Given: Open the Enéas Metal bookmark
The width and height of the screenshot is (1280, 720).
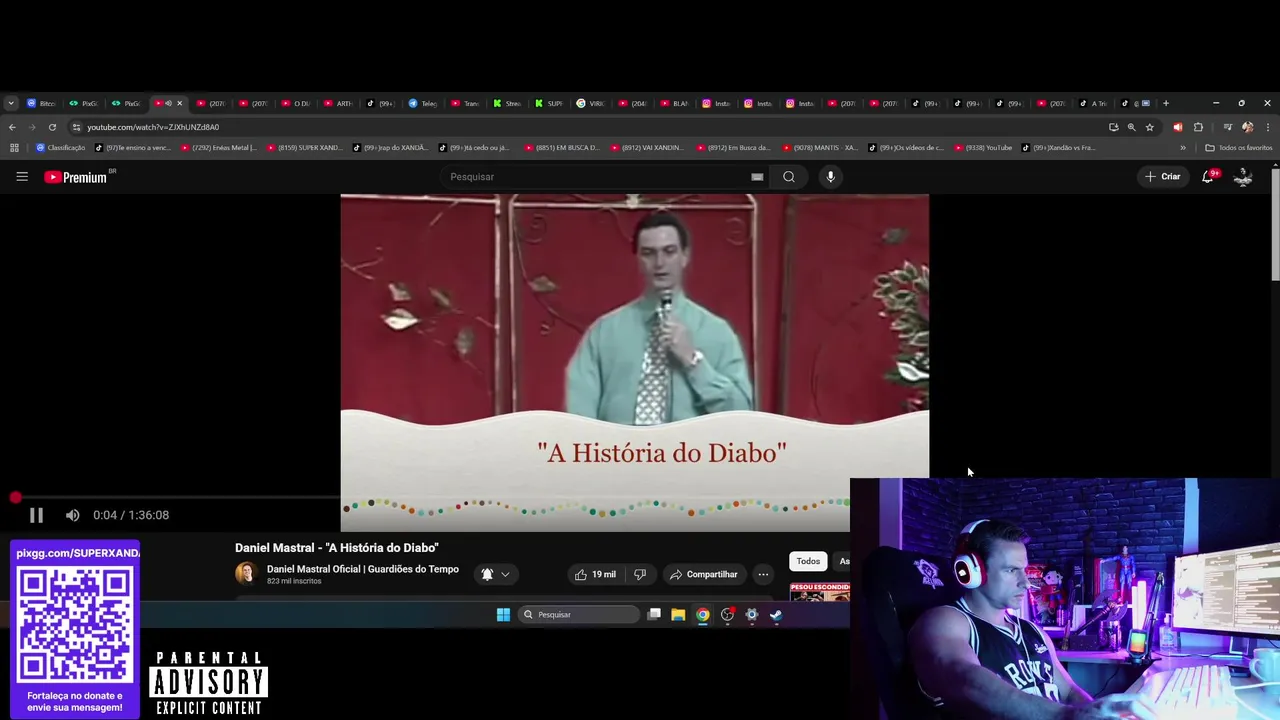Looking at the screenshot, I should pos(219,148).
